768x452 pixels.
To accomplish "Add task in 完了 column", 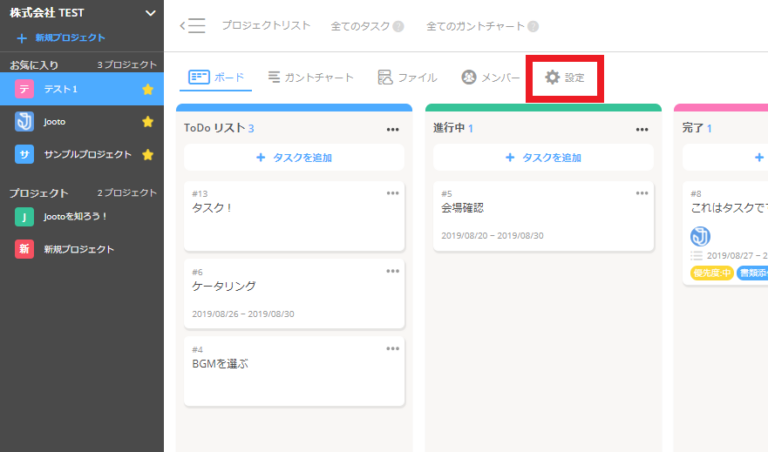I will tap(725, 157).
